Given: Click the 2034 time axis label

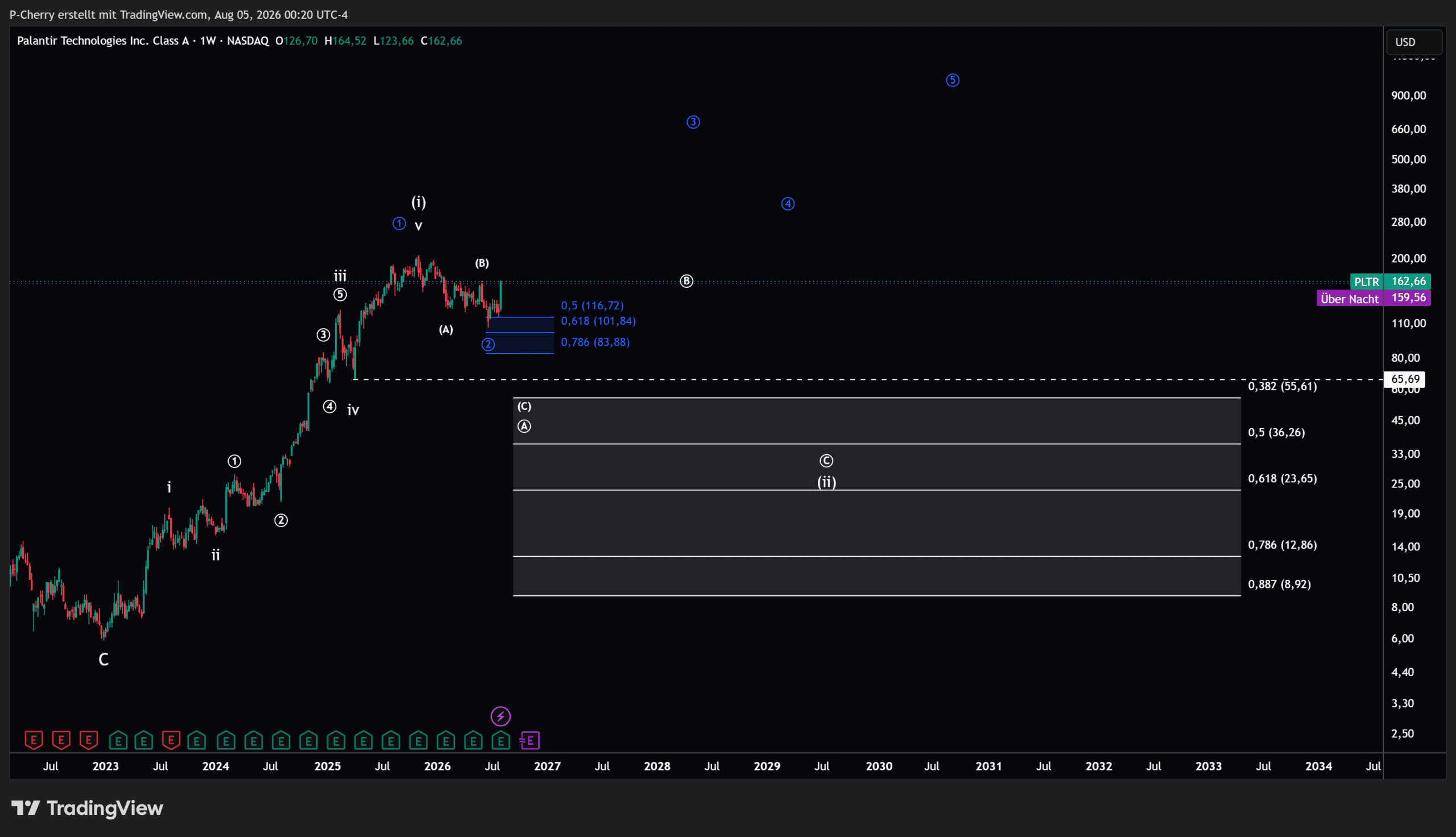Looking at the screenshot, I should pyautogui.click(x=1318, y=766).
